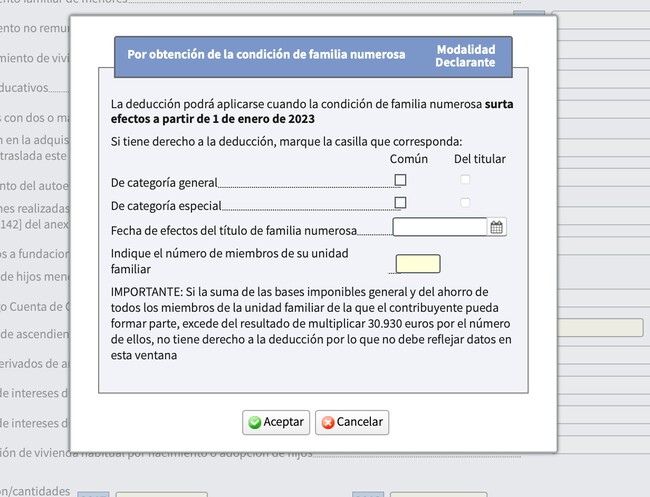Click the 'Común' column heading
Screen dimensions: 650x497
coord(408,159)
